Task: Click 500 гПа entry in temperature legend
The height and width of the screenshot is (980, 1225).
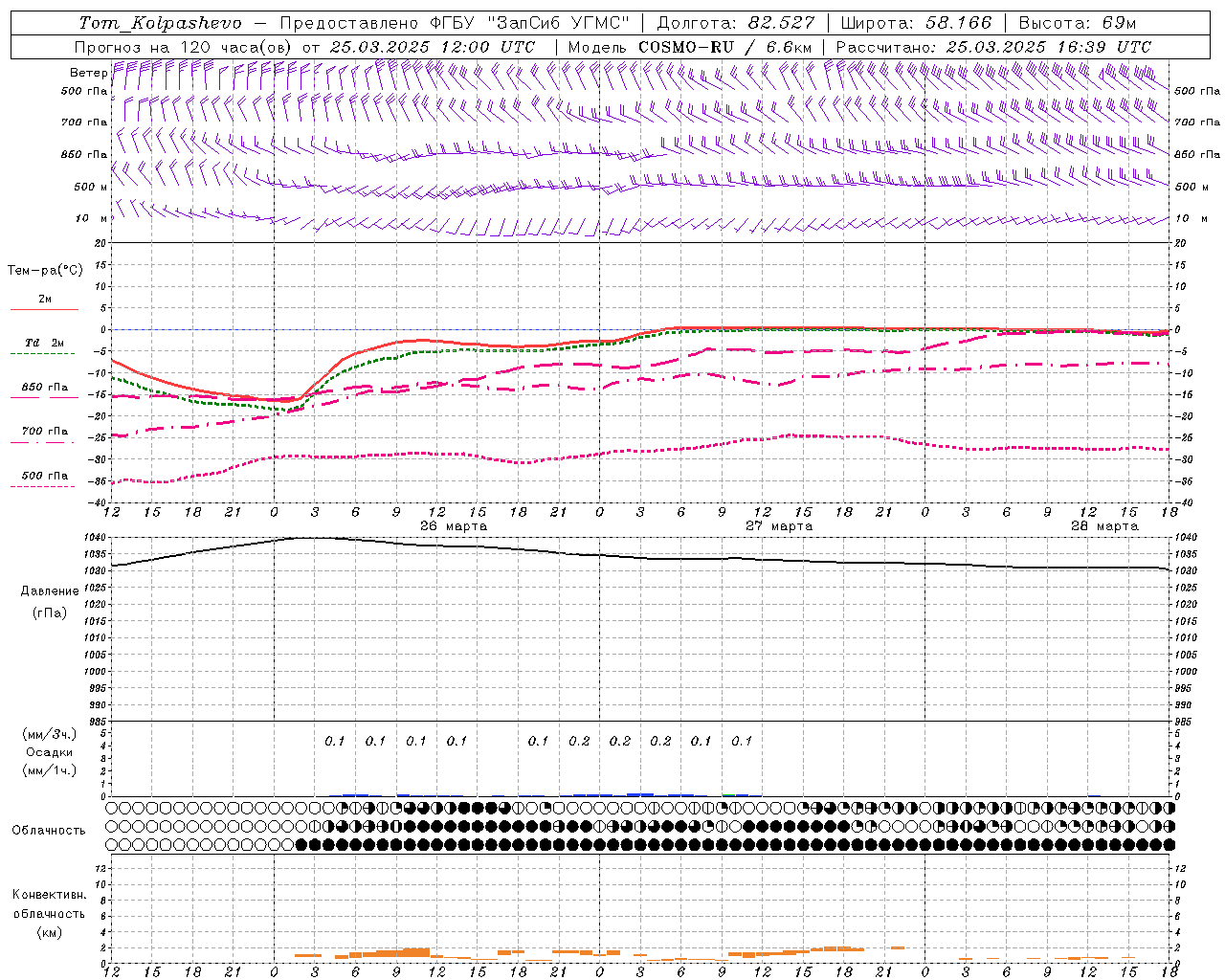Action: click(x=45, y=476)
